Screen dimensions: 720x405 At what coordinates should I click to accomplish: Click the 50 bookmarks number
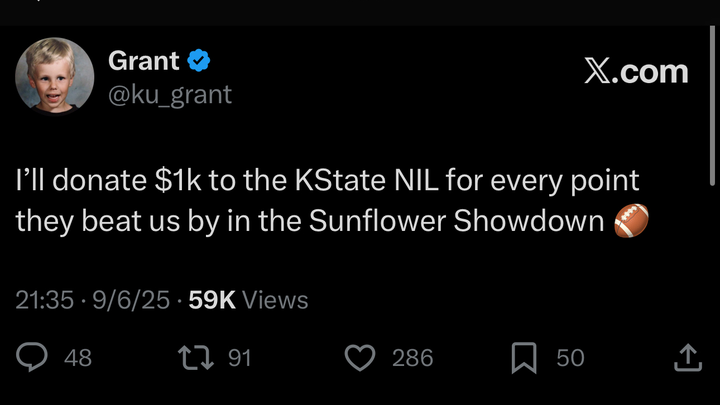570,358
